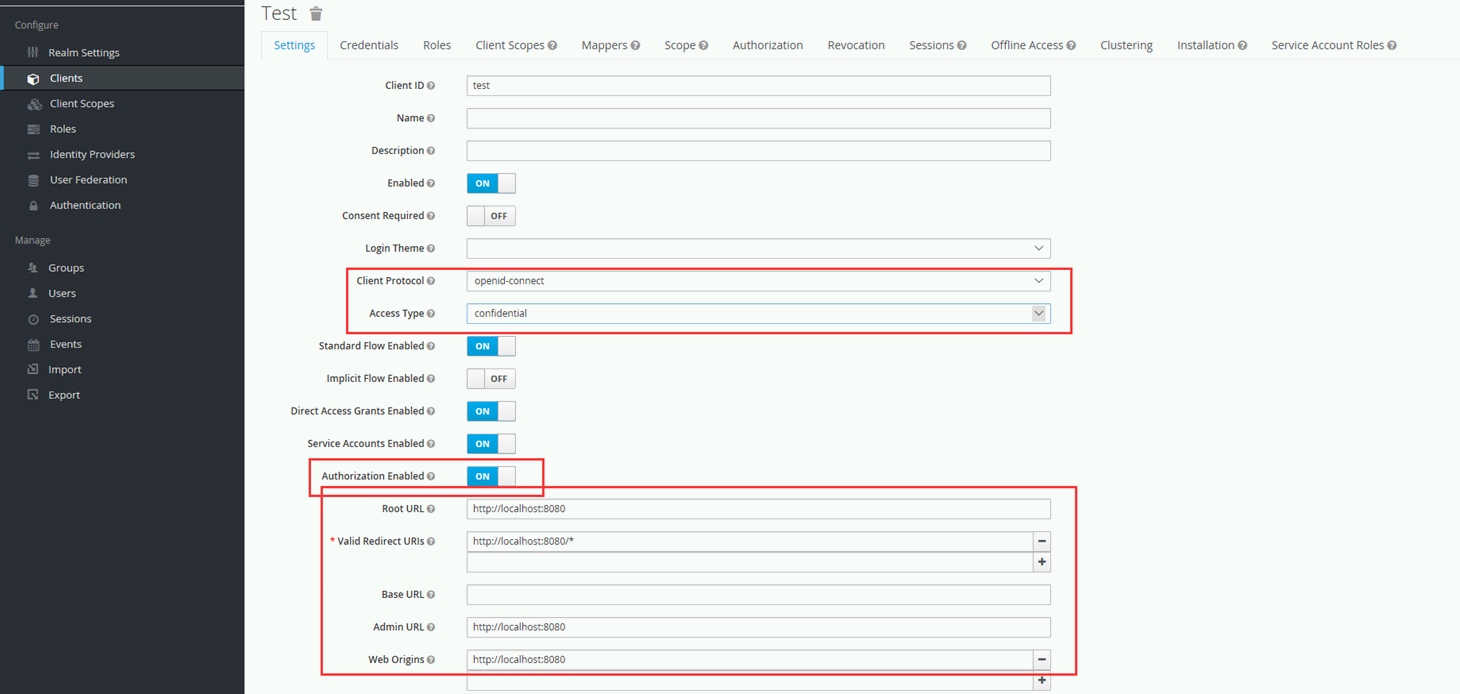Click the Clients cube icon in sidebar

pos(33,78)
